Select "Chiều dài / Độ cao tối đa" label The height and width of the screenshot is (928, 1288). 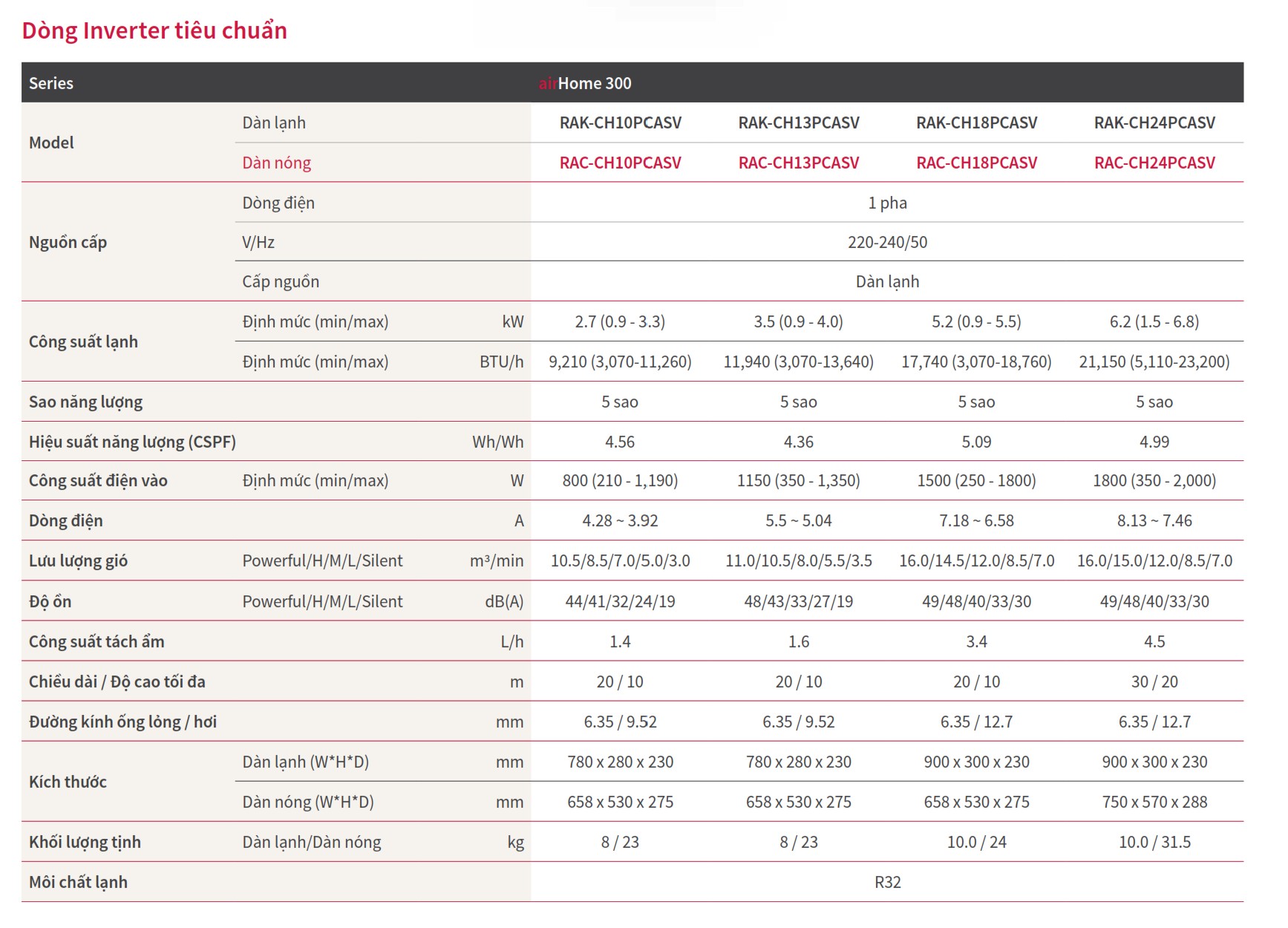[117, 682]
